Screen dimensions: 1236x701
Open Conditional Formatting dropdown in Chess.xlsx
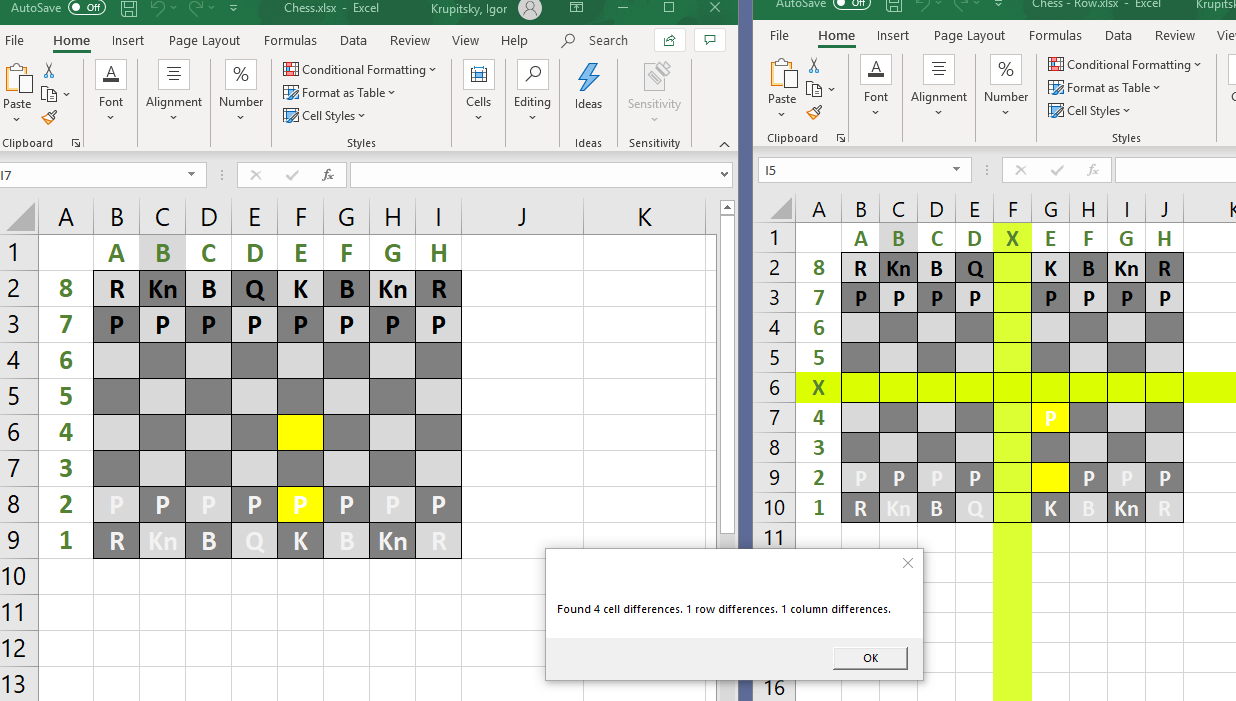click(x=360, y=70)
